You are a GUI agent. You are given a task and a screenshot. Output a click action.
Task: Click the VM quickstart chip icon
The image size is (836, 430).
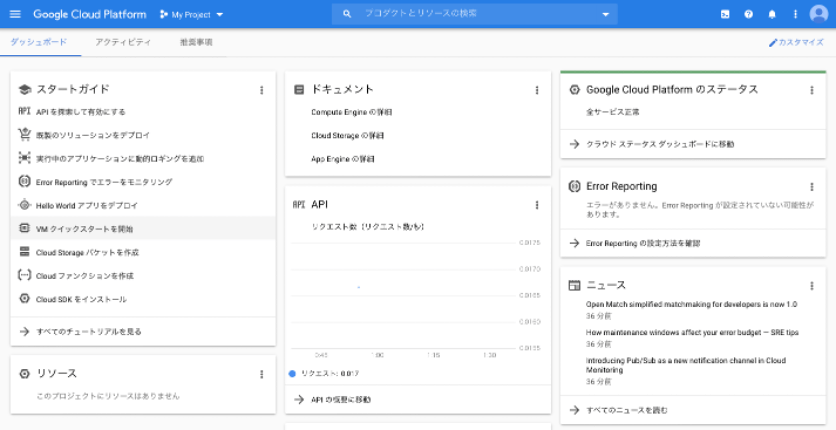click(24, 229)
